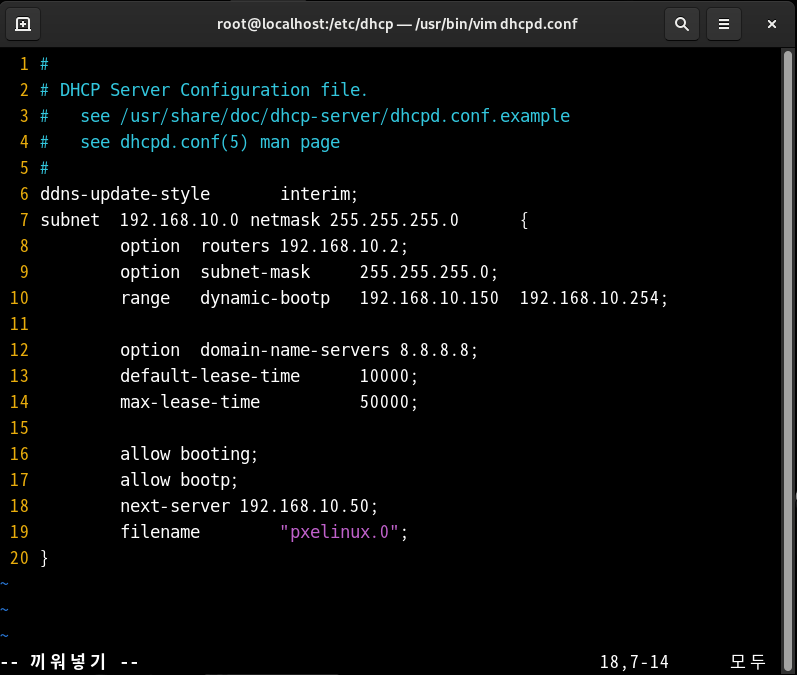Open the terminal search
The height and width of the screenshot is (675, 797).
(682, 24)
